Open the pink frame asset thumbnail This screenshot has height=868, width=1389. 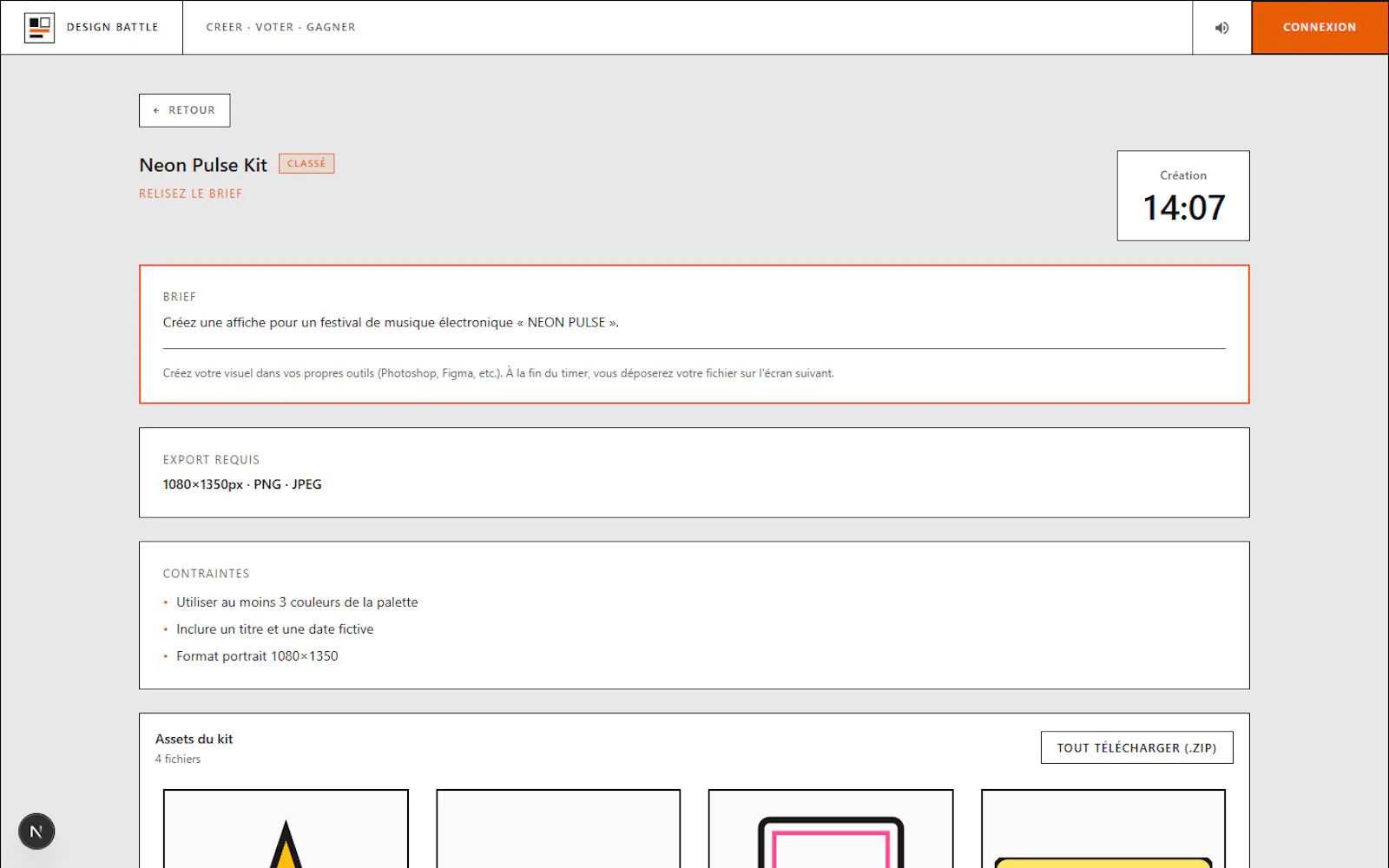[831, 829]
